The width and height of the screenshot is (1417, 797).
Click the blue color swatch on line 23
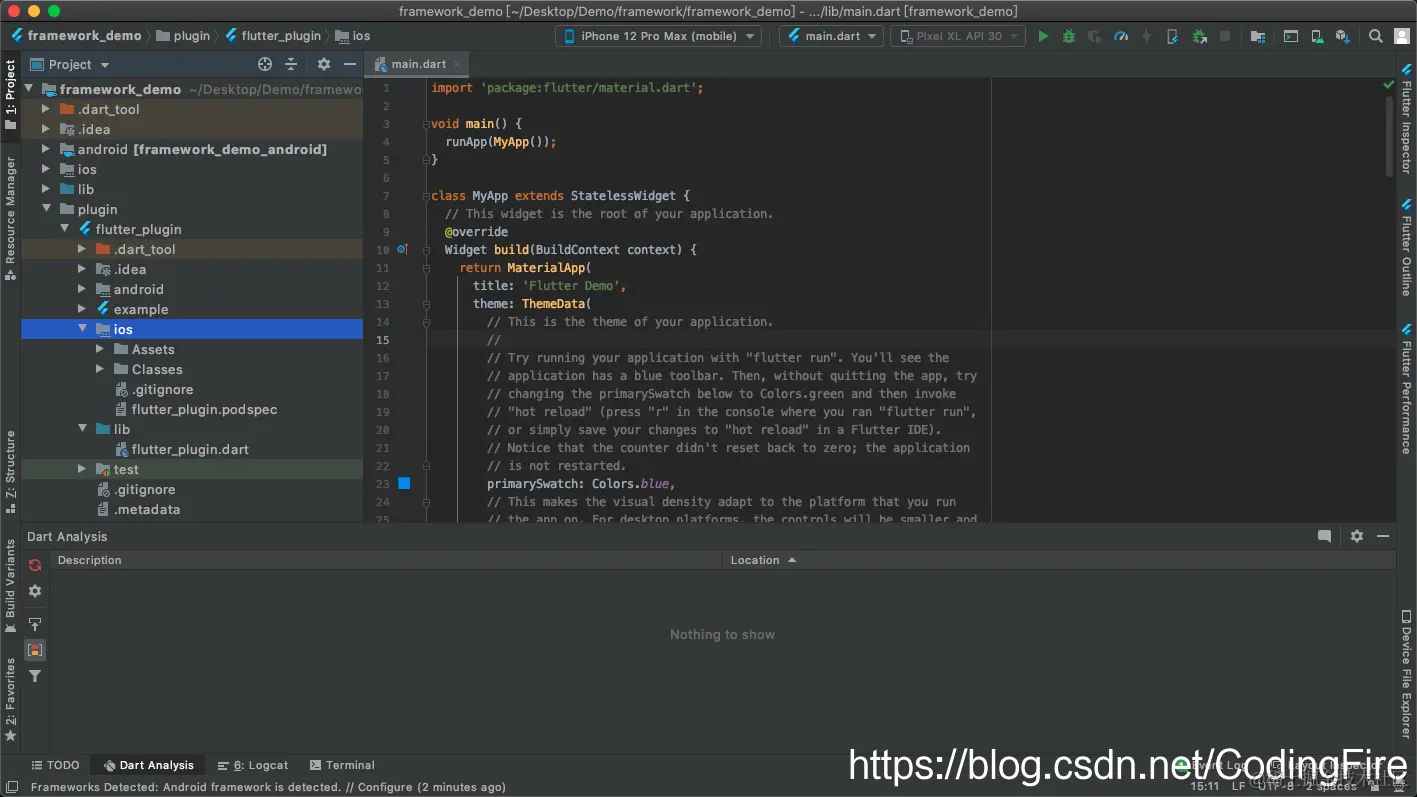tap(404, 483)
